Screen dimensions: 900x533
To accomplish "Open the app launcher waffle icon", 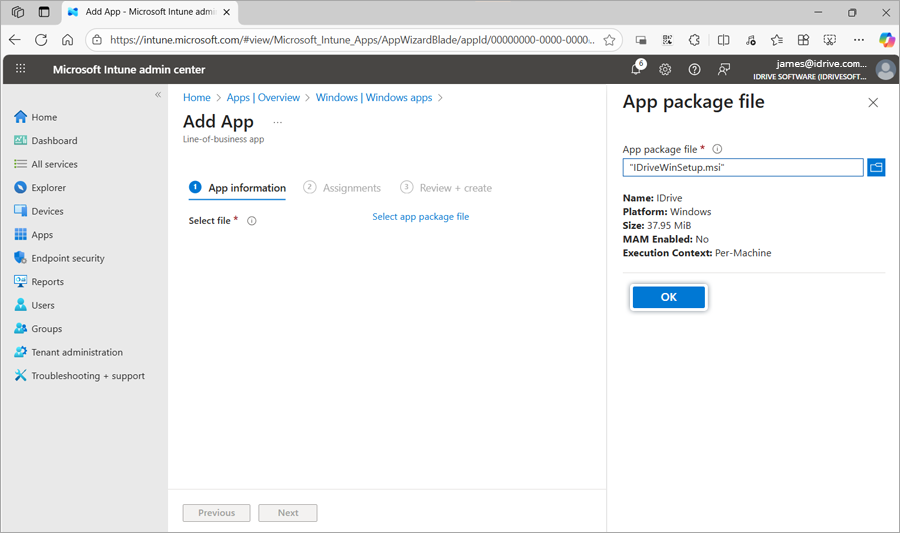I will click(x=20, y=70).
